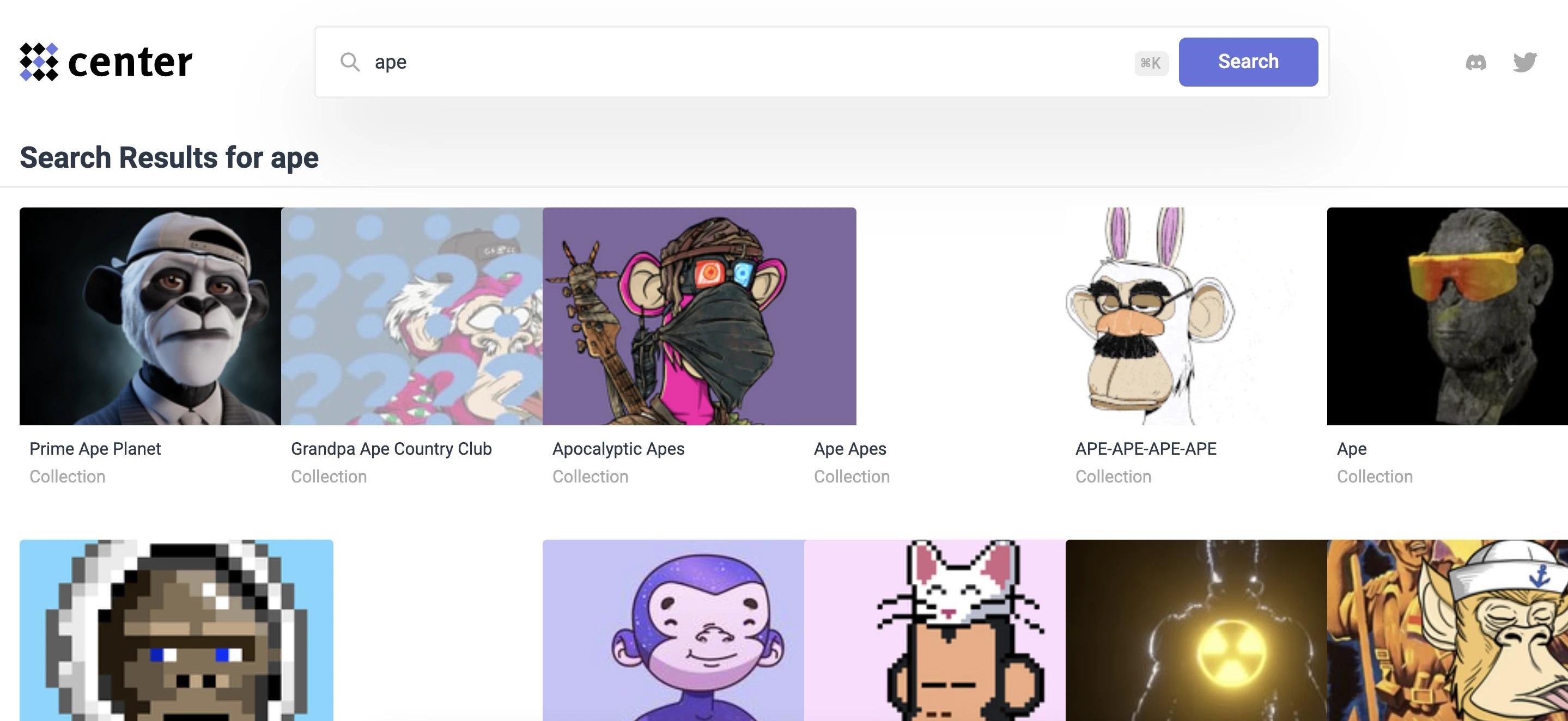Viewport: 1568px width, 721px height.
Task: Click the ⌘K shortcut badge
Action: [x=1151, y=63]
